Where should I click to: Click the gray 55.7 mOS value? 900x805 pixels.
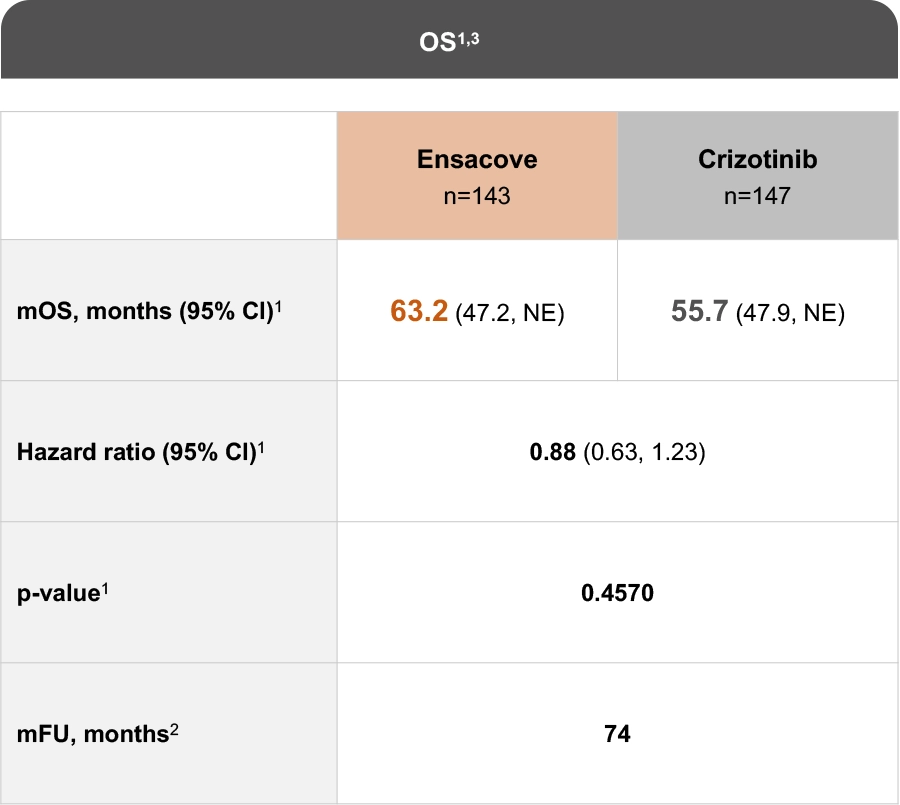700,312
